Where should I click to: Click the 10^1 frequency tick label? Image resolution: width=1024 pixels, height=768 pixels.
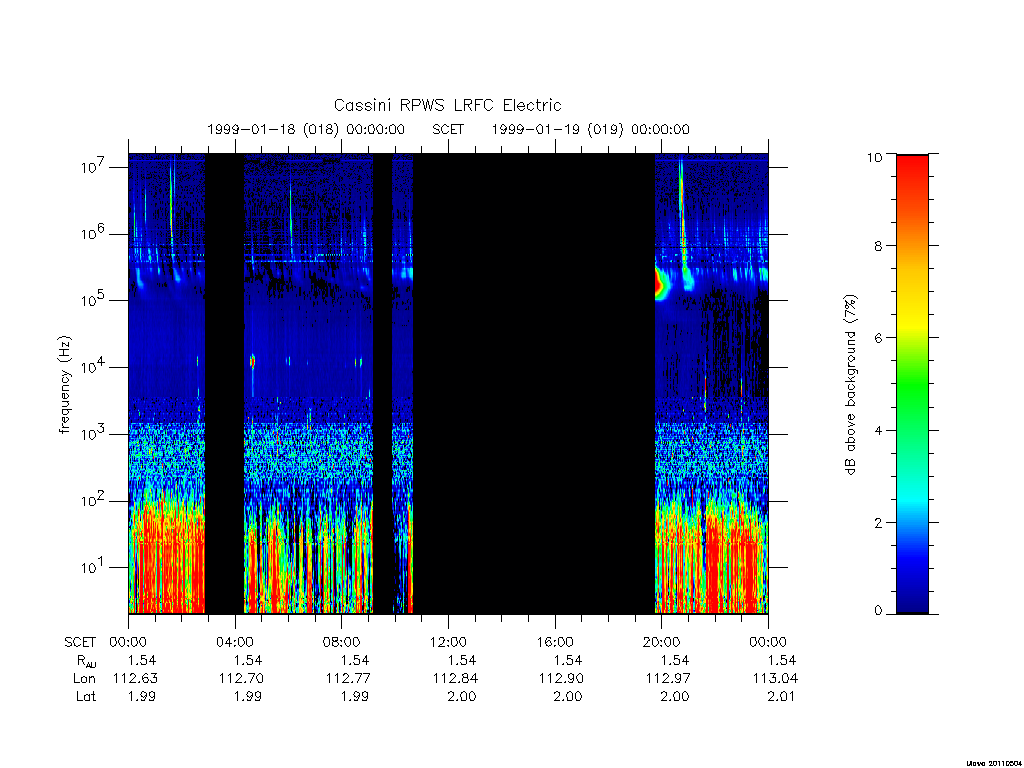94,567
